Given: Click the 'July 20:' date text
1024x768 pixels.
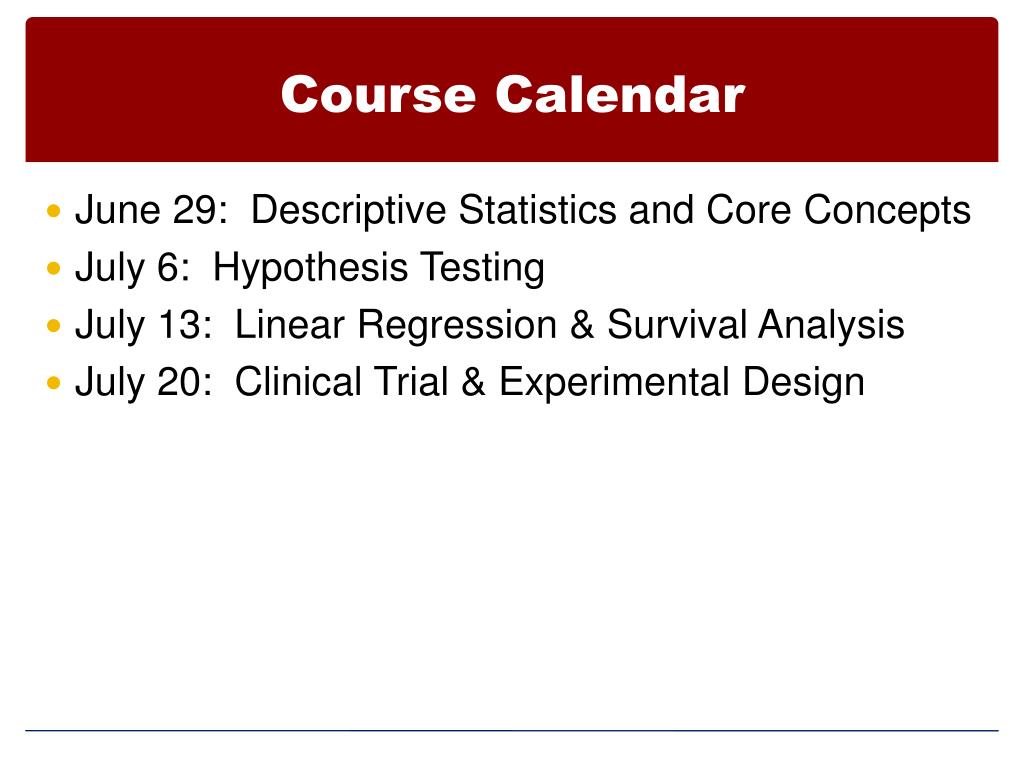Looking at the screenshot, I should pos(144,382).
